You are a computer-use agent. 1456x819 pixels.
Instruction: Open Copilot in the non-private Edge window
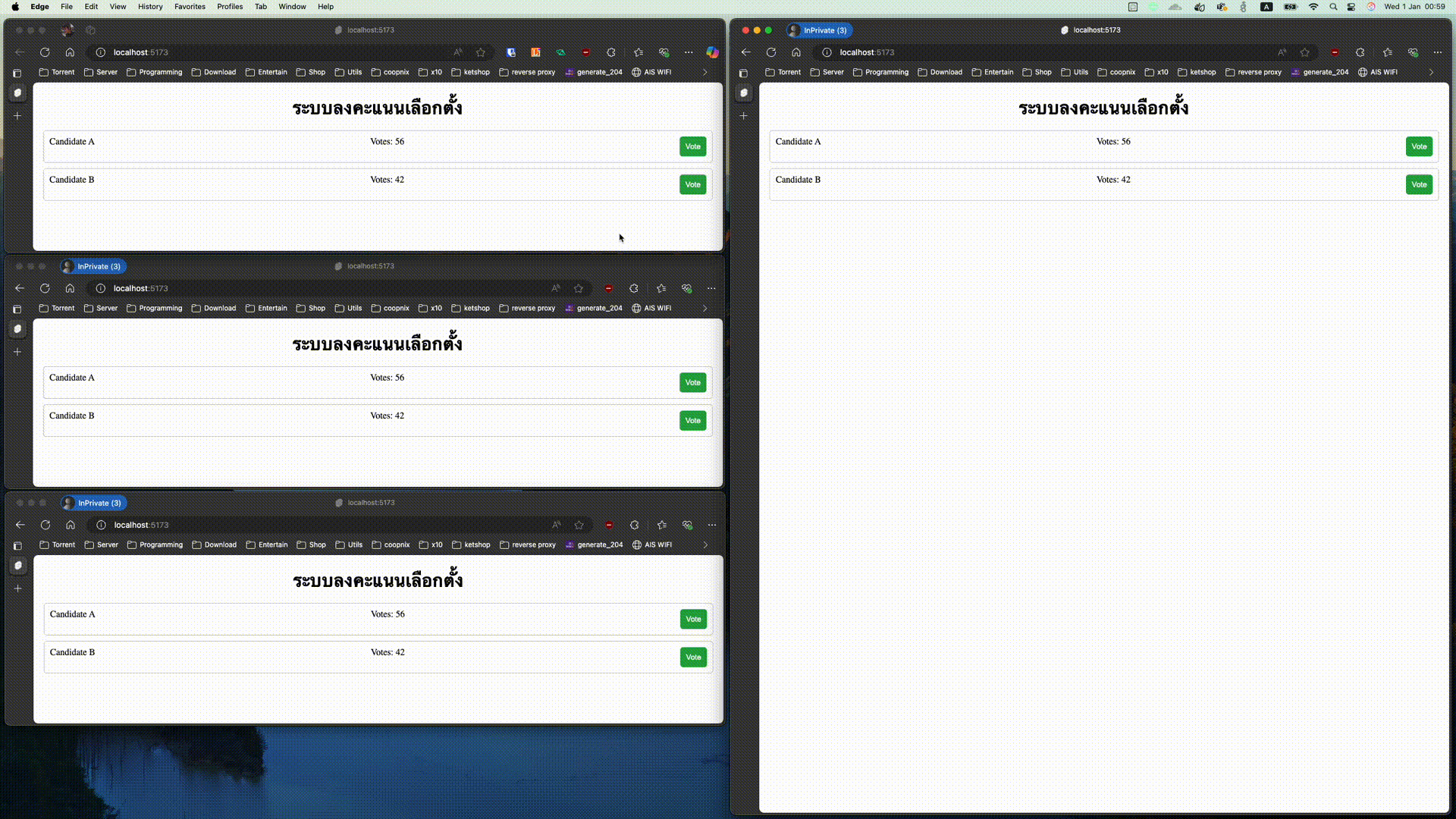click(x=711, y=52)
